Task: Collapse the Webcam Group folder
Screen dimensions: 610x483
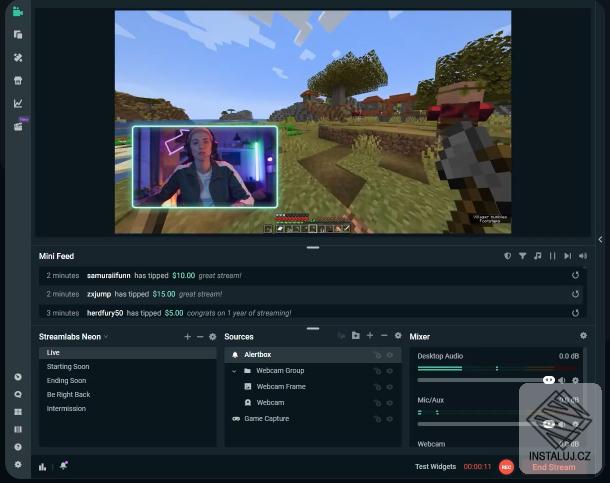Action: tap(234, 371)
